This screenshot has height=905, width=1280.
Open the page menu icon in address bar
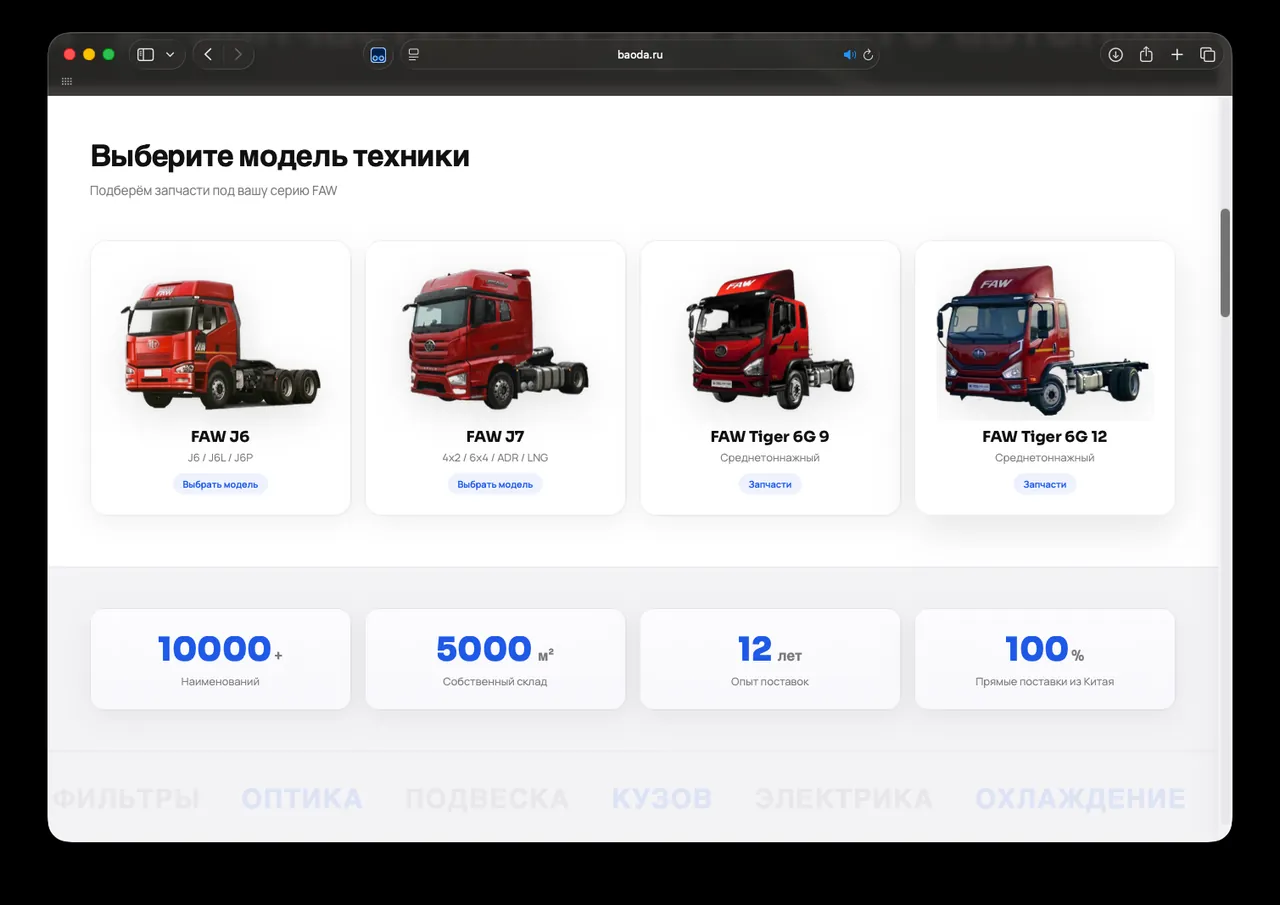tap(413, 55)
